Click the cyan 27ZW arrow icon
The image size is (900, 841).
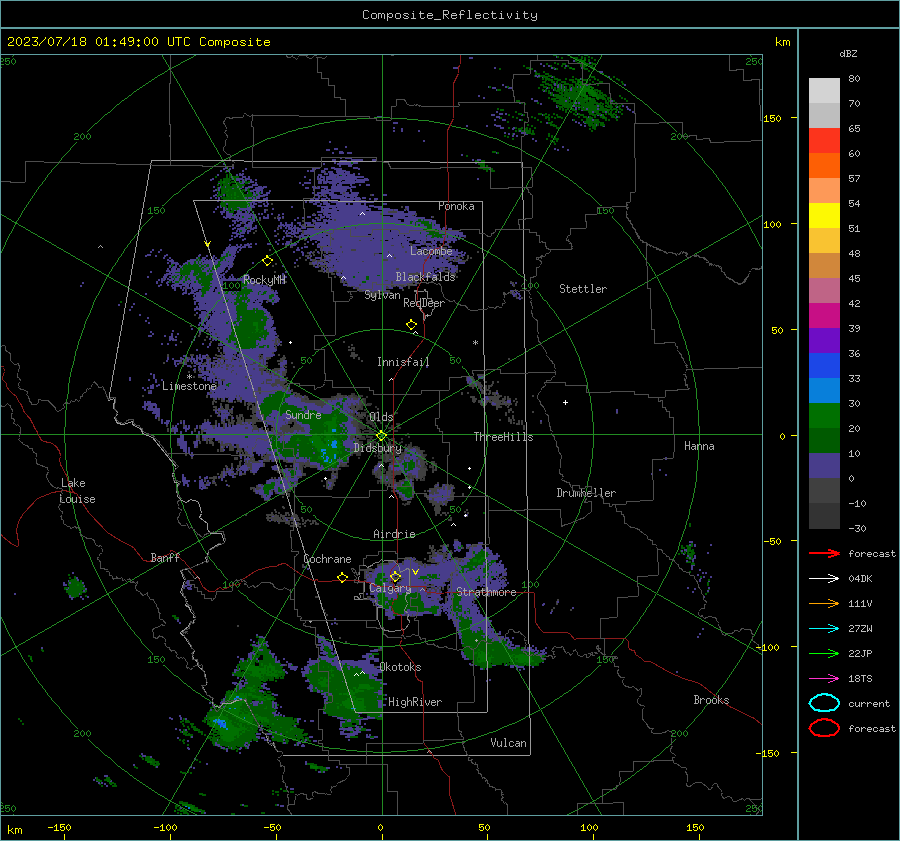(824, 629)
